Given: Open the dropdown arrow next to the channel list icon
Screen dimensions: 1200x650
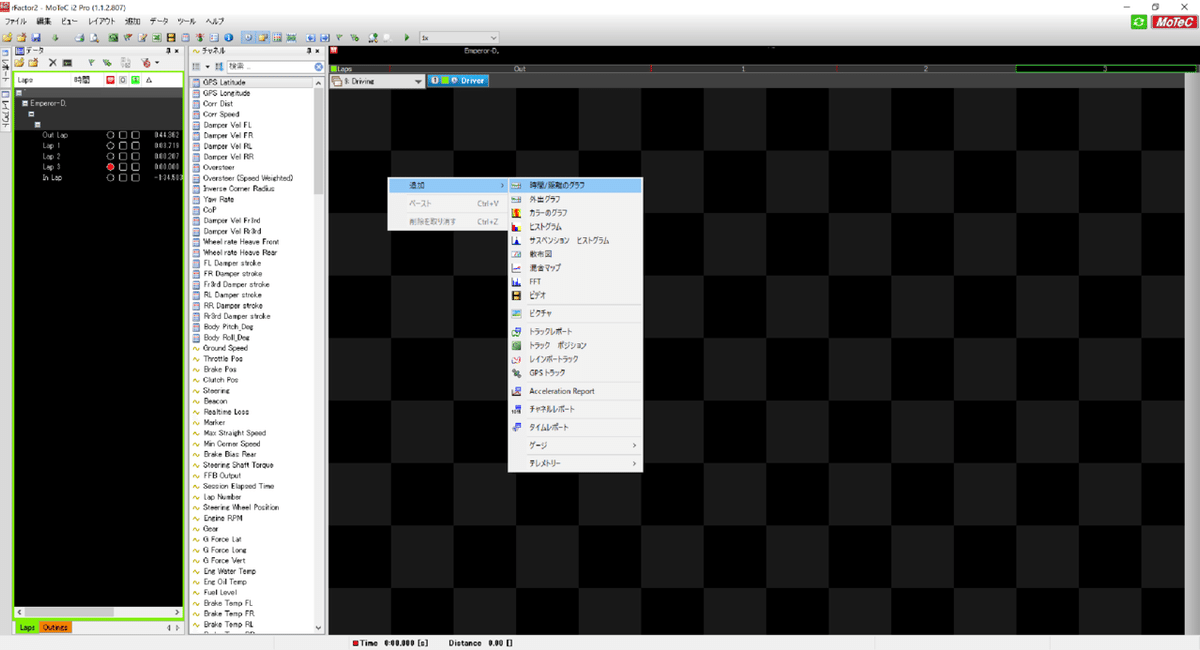Looking at the screenshot, I should click(207, 66).
